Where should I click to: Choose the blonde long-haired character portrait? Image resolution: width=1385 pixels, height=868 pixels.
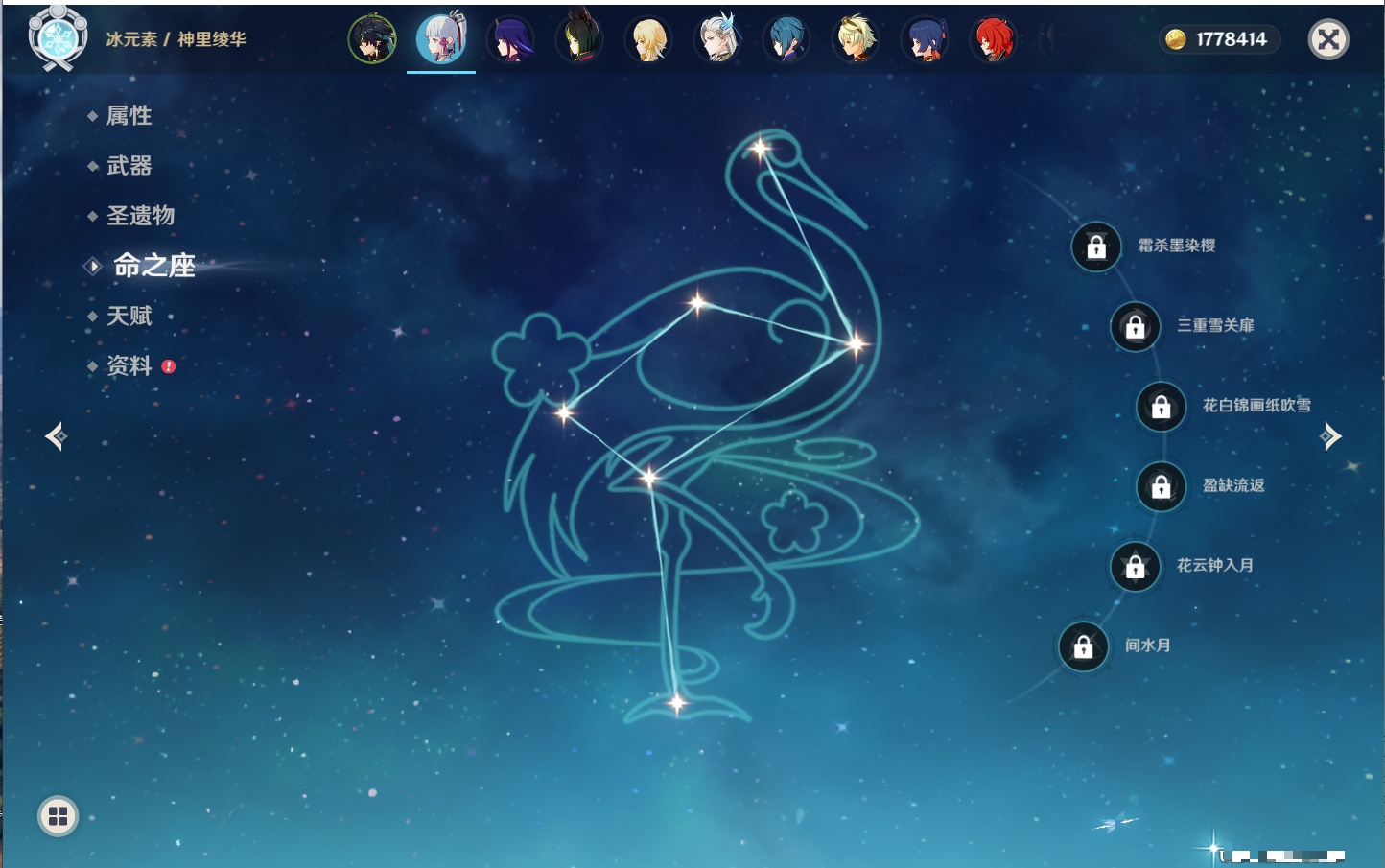648,40
